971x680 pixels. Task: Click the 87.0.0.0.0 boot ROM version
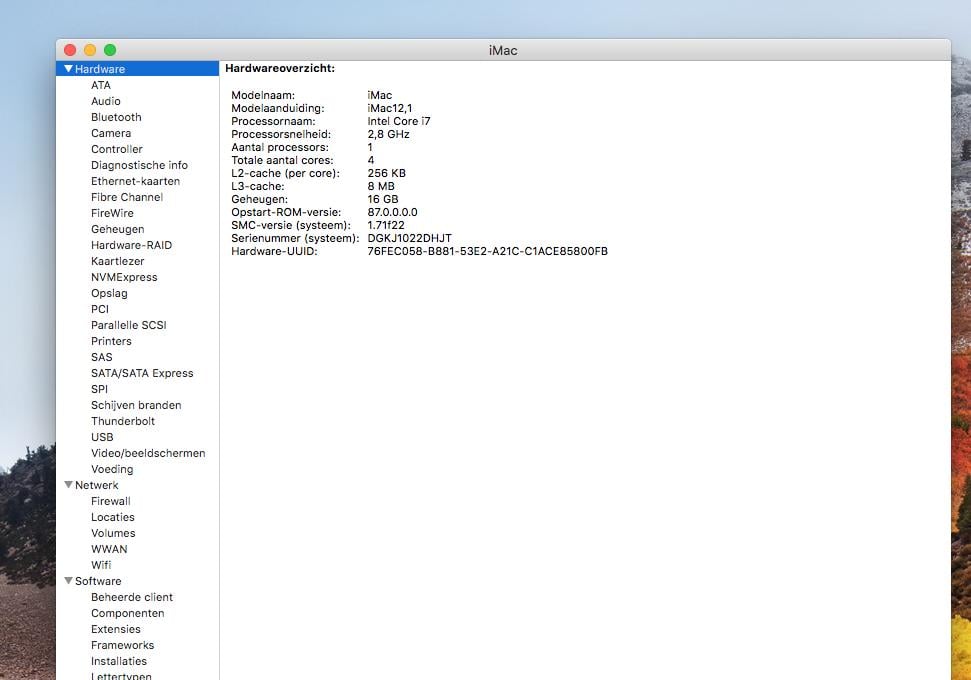392,212
